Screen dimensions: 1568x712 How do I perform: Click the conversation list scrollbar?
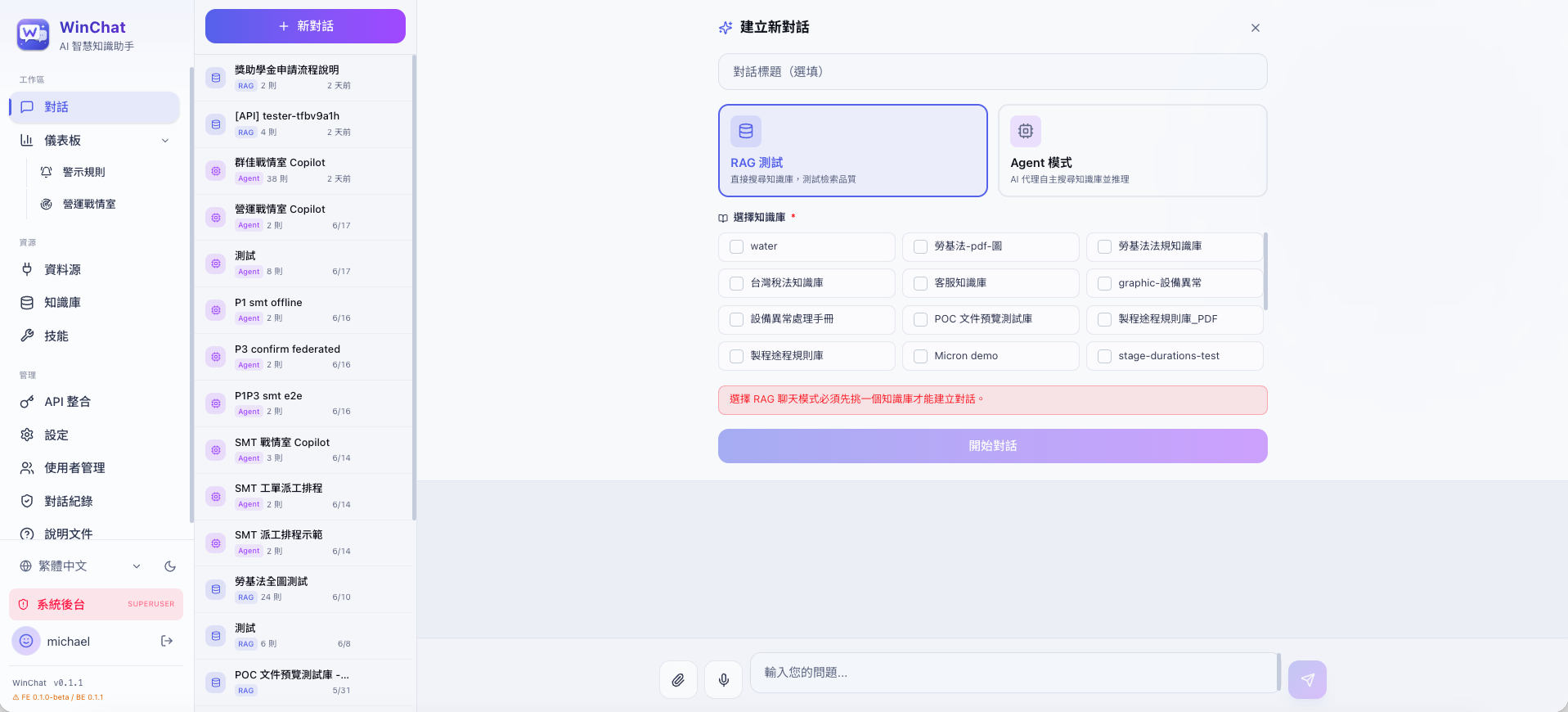[414, 286]
